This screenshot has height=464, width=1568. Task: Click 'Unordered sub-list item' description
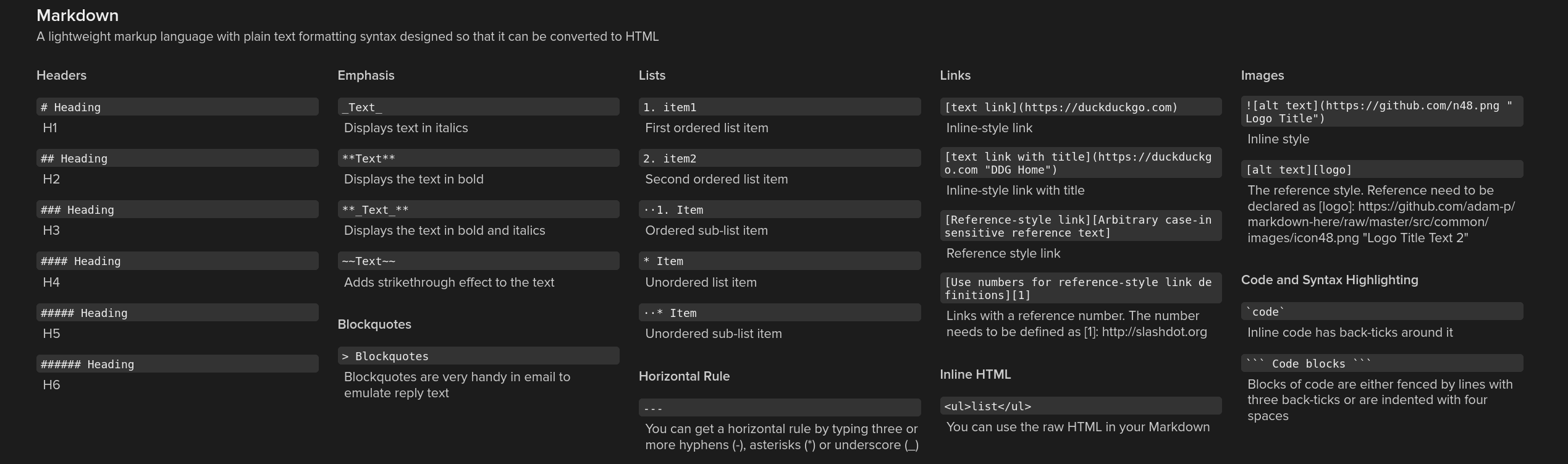(714, 334)
